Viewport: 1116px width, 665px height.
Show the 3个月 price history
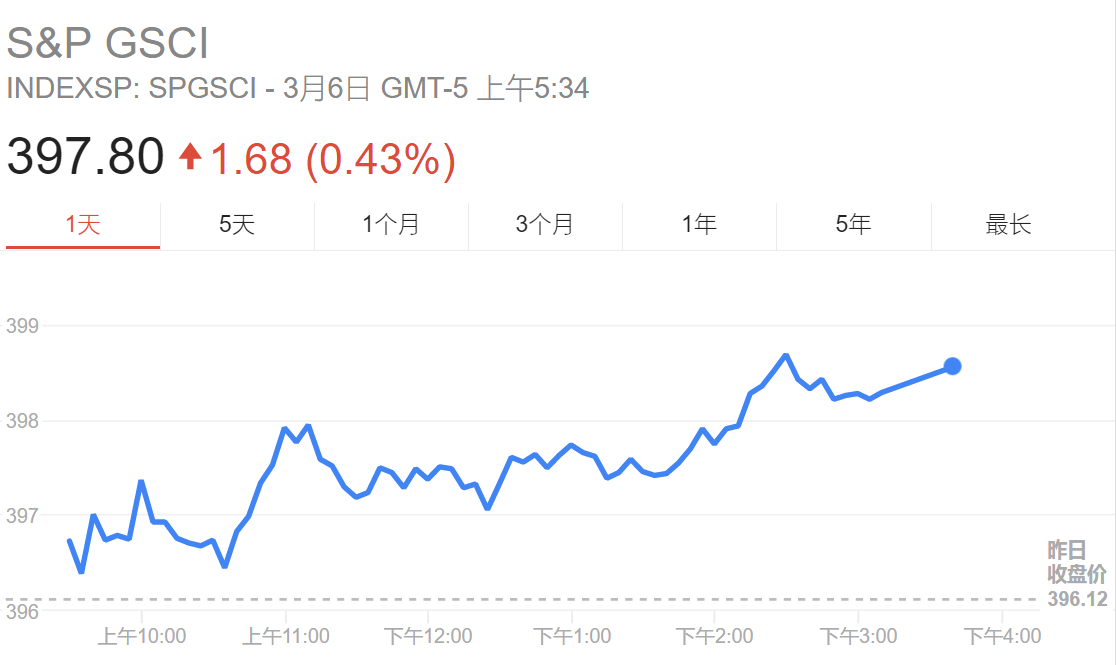tap(545, 225)
